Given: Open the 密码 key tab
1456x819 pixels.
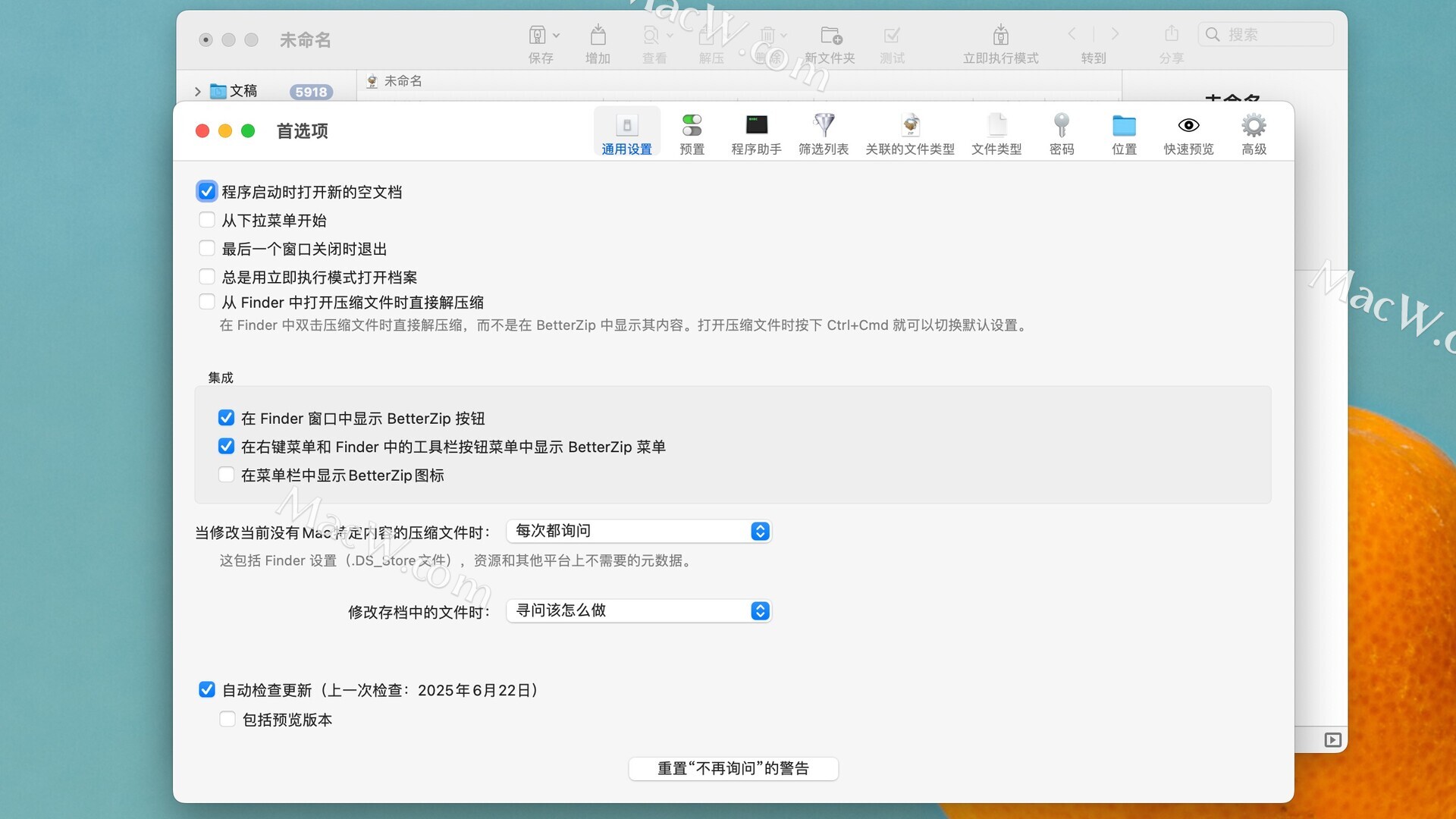Looking at the screenshot, I should coord(1062,133).
